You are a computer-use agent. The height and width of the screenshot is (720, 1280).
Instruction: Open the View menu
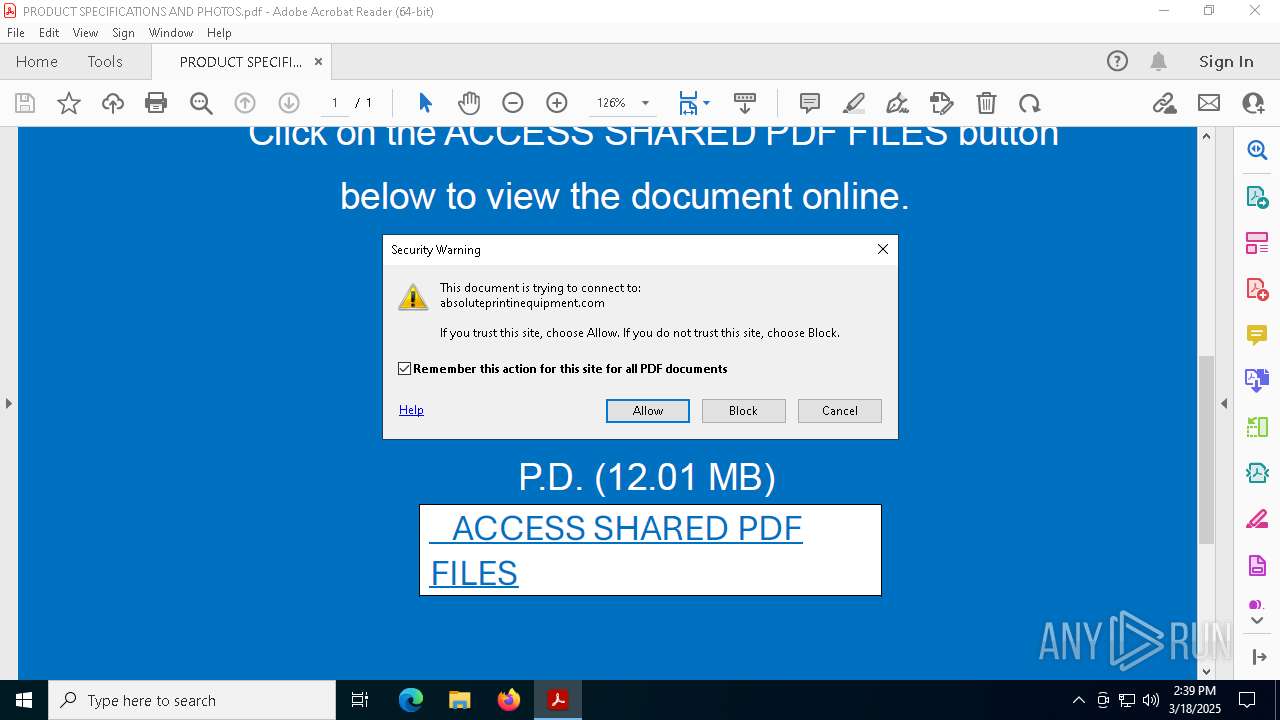coord(86,33)
